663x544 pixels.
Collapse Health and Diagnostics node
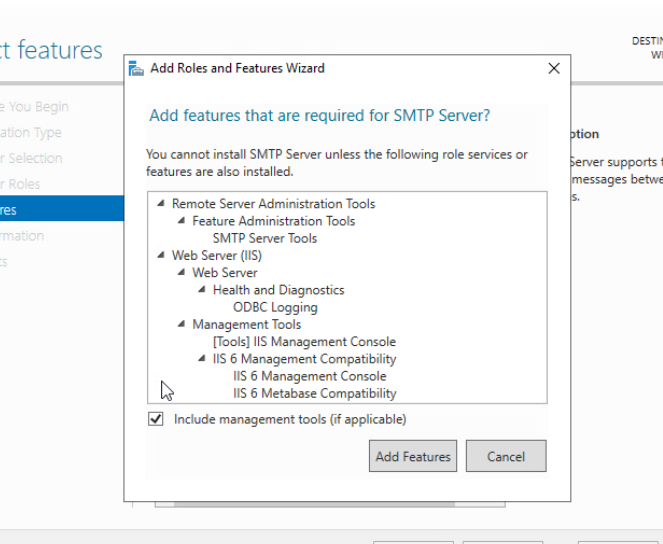pos(202,290)
